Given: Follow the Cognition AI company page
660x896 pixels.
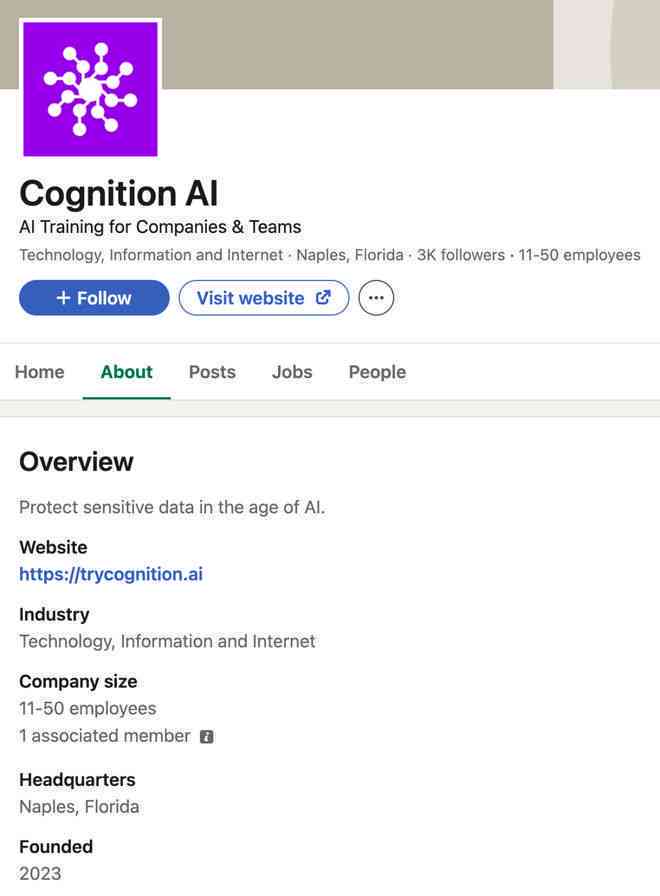Looking at the screenshot, I should pyautogui.click(x=94, y=298).
